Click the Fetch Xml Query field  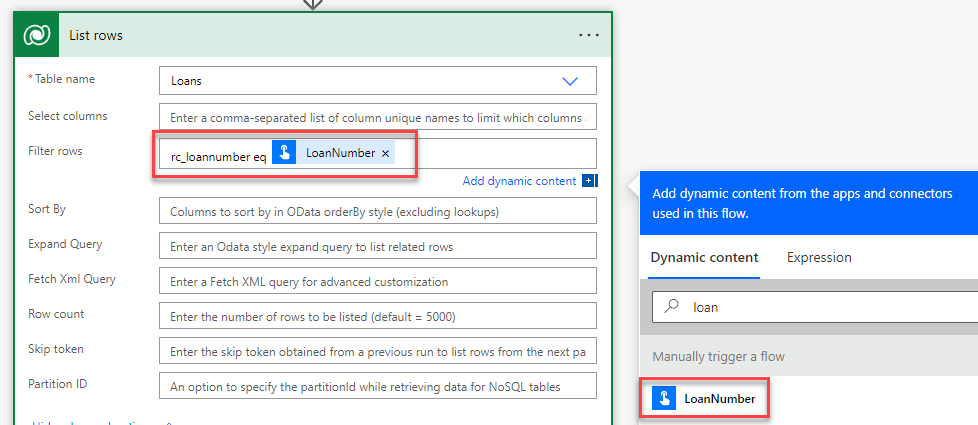point(377,282)
